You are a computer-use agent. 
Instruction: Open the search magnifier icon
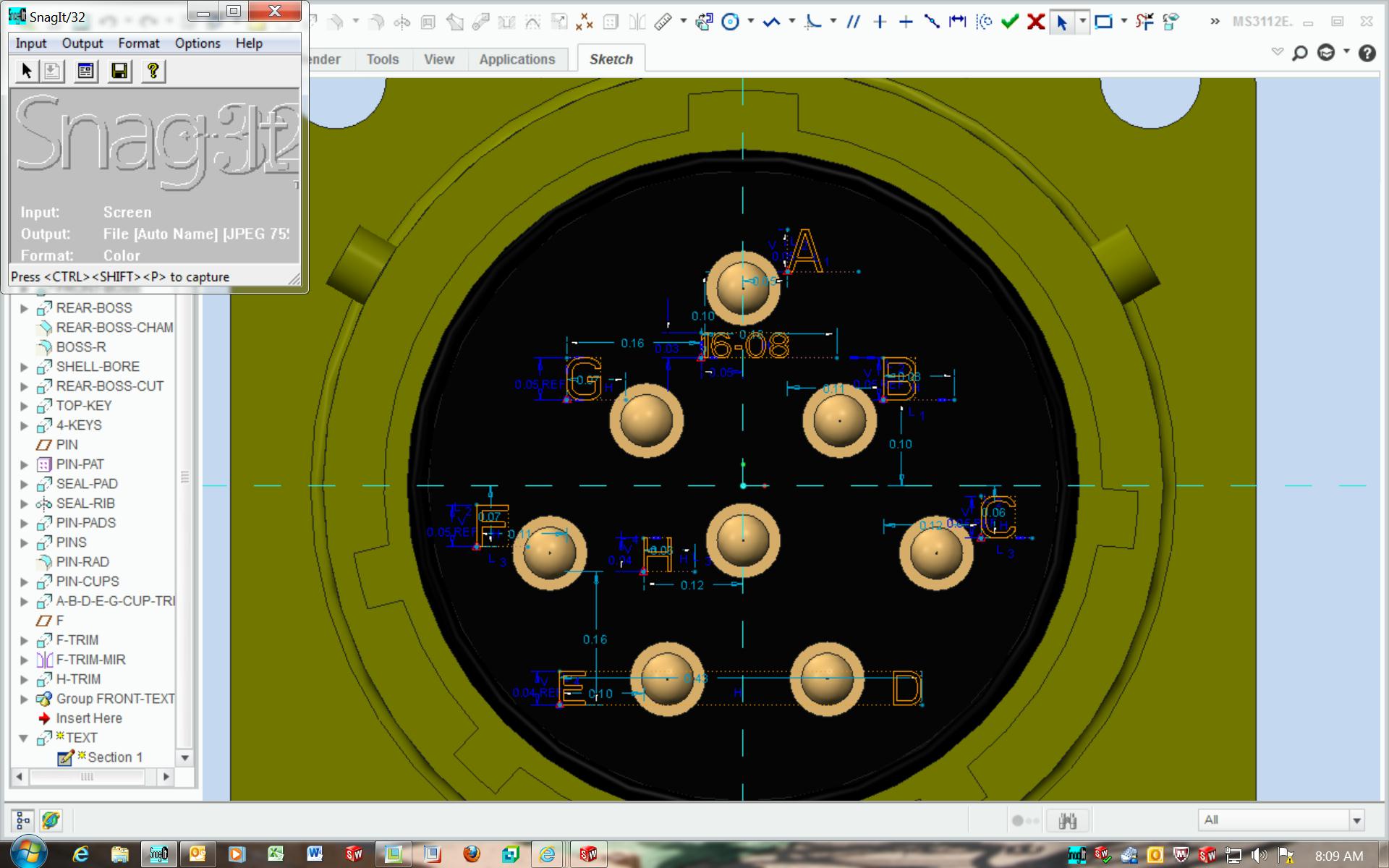pyautogui.click(x=1299, y=53)
